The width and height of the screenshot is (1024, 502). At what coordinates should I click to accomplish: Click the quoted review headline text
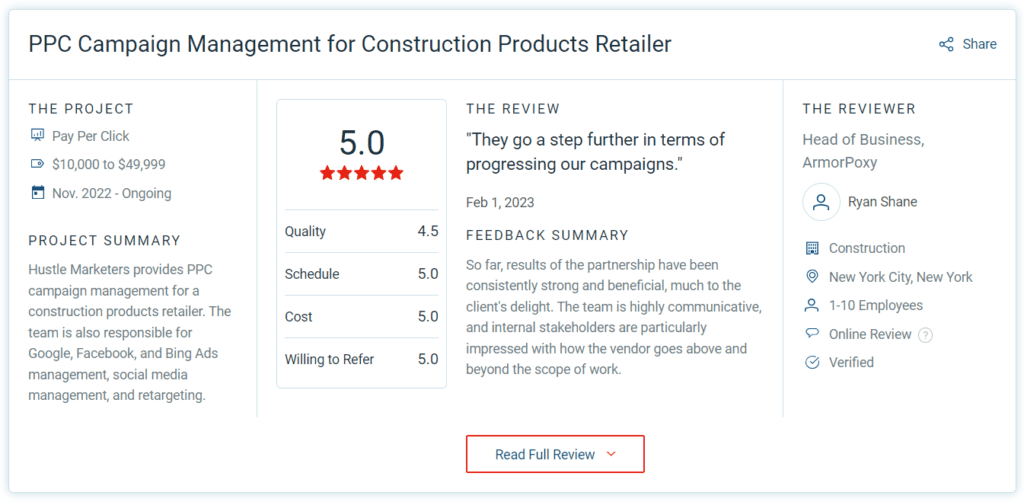pyautogui.click(x=595, y=151)
